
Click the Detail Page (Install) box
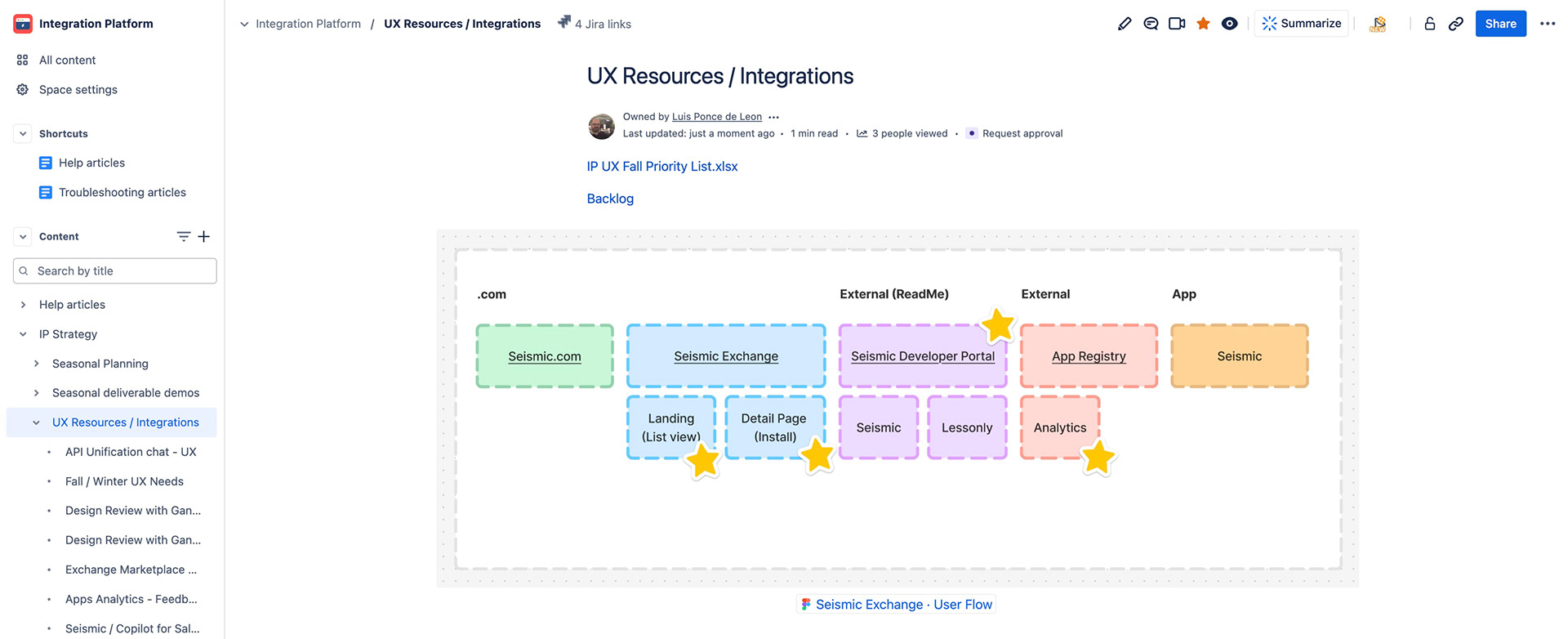(x=774, y=427)
